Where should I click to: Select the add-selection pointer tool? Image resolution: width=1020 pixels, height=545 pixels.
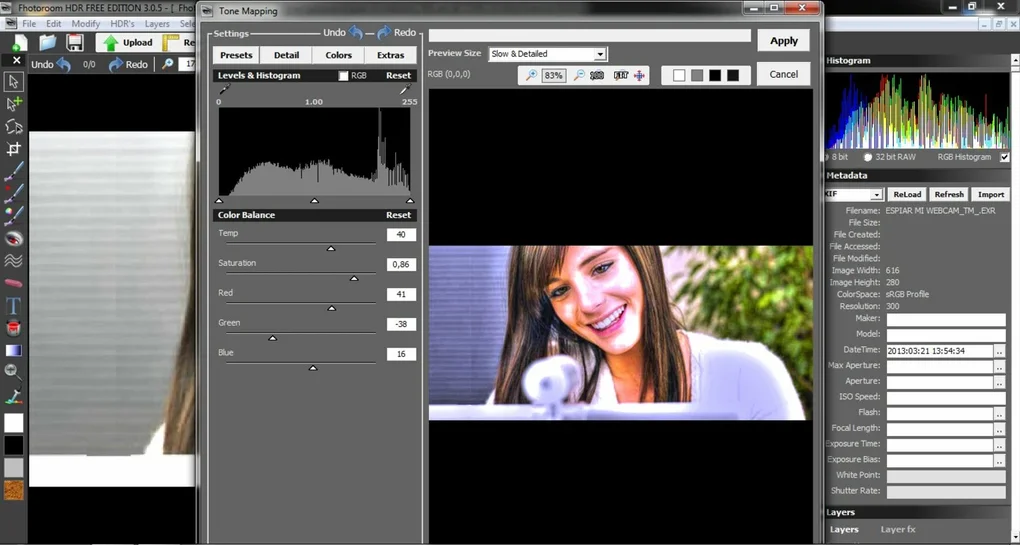coord(14,103)
